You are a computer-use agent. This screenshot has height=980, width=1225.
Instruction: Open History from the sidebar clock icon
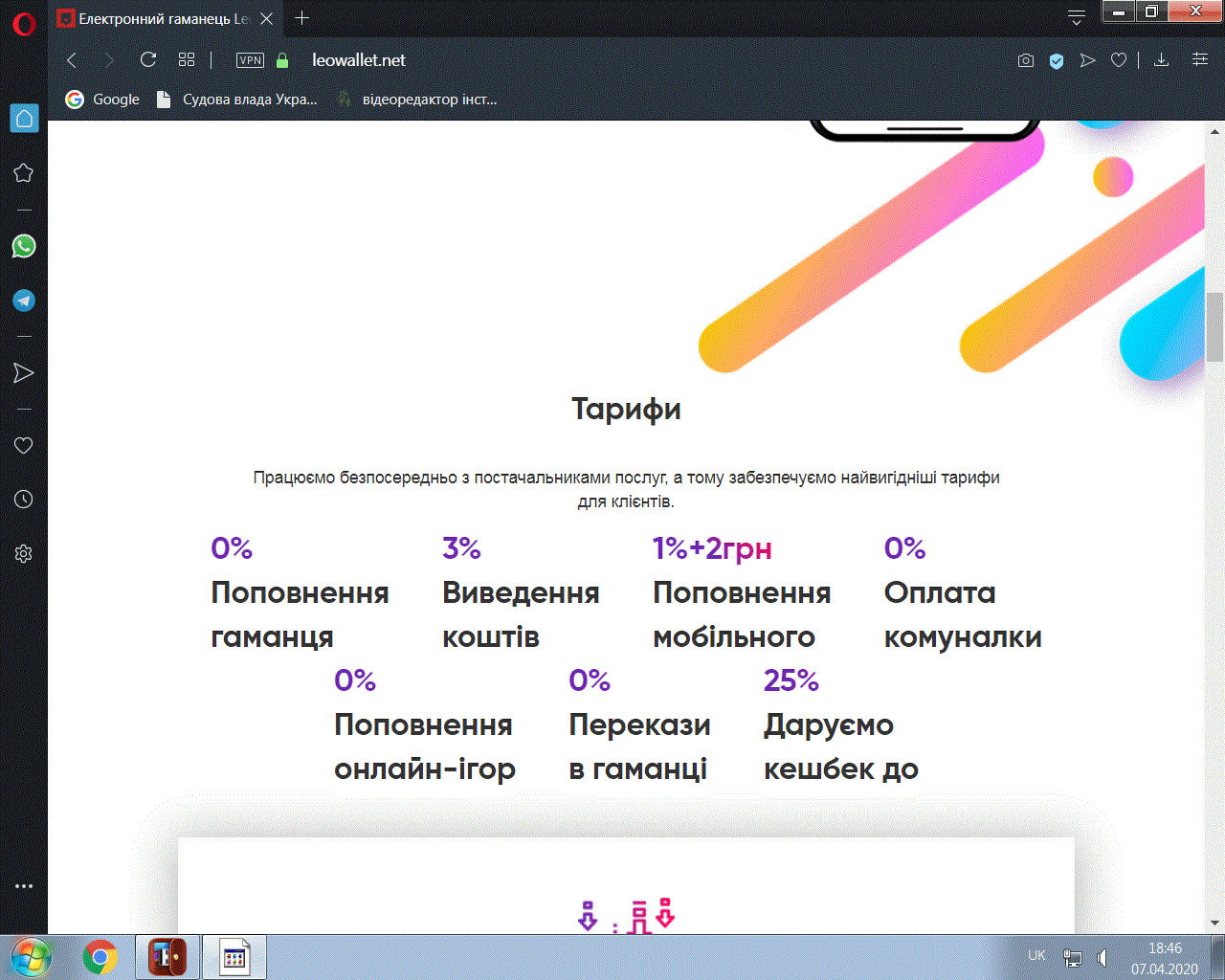tap(23, 499)
